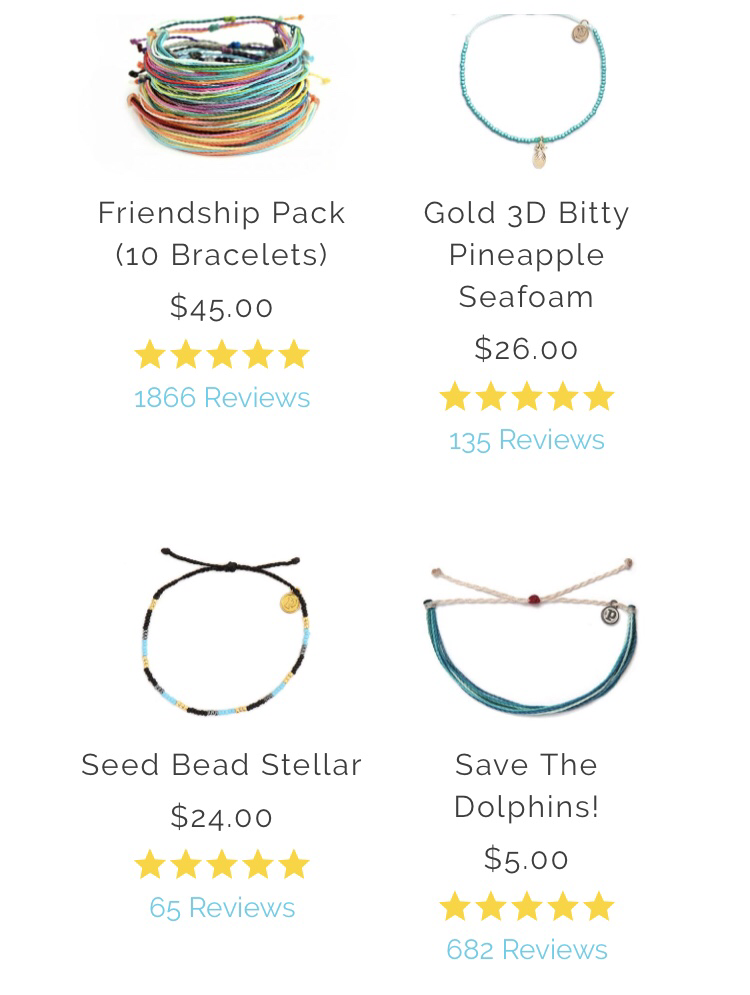Open the Seed Bead Stellar bracelet image
The image size is (750, 995).
(x=221, y=631)
